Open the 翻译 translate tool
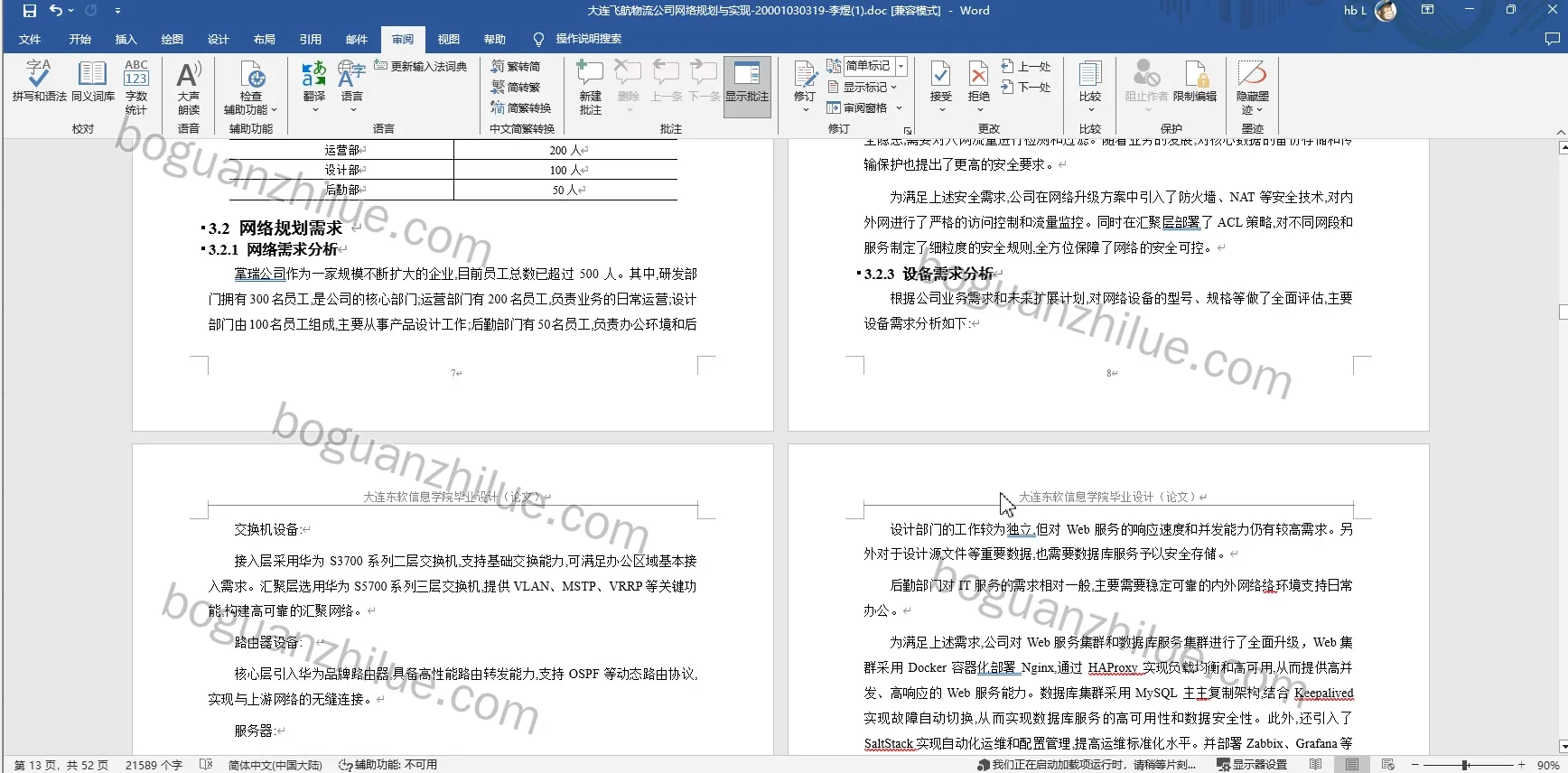1568x773 pixels. click(314, 87)
